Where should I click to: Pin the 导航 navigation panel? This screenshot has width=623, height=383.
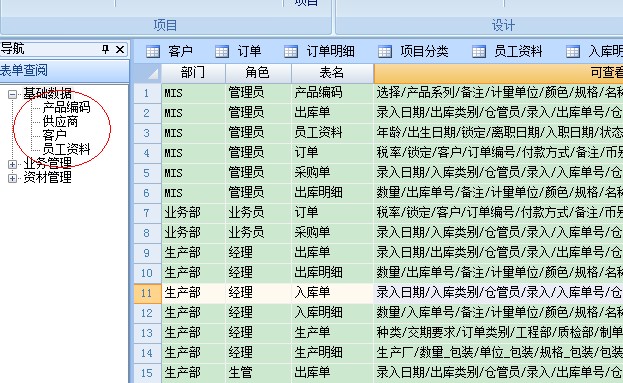(x=105, y=49)
